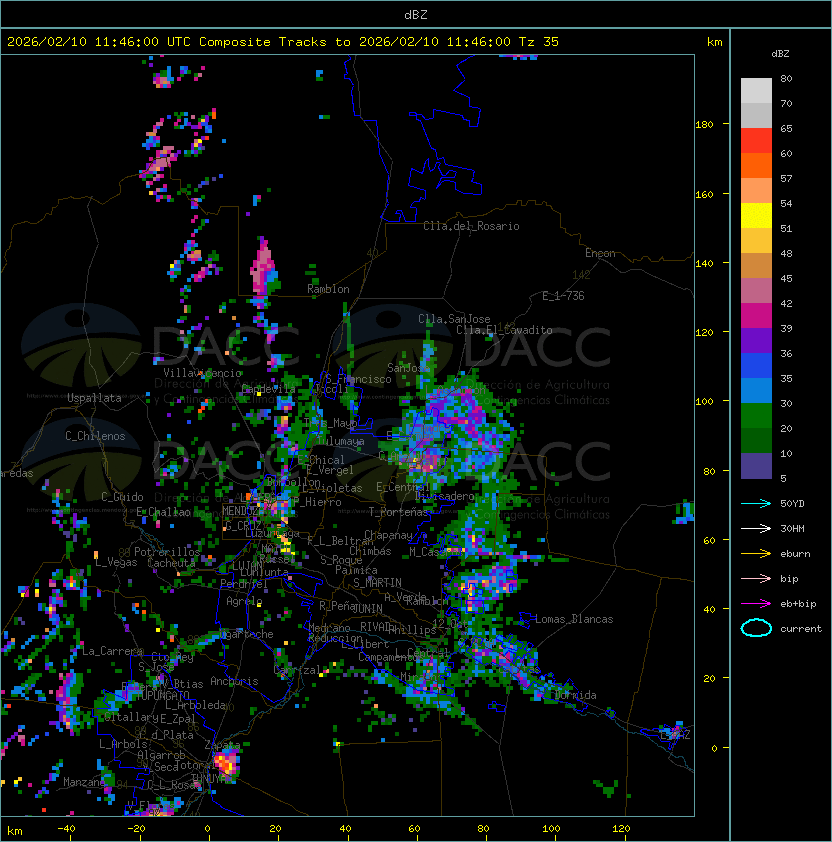Click the 'Villavicencio' map label
Screen dimensions: 832x842
click(202, 373)
